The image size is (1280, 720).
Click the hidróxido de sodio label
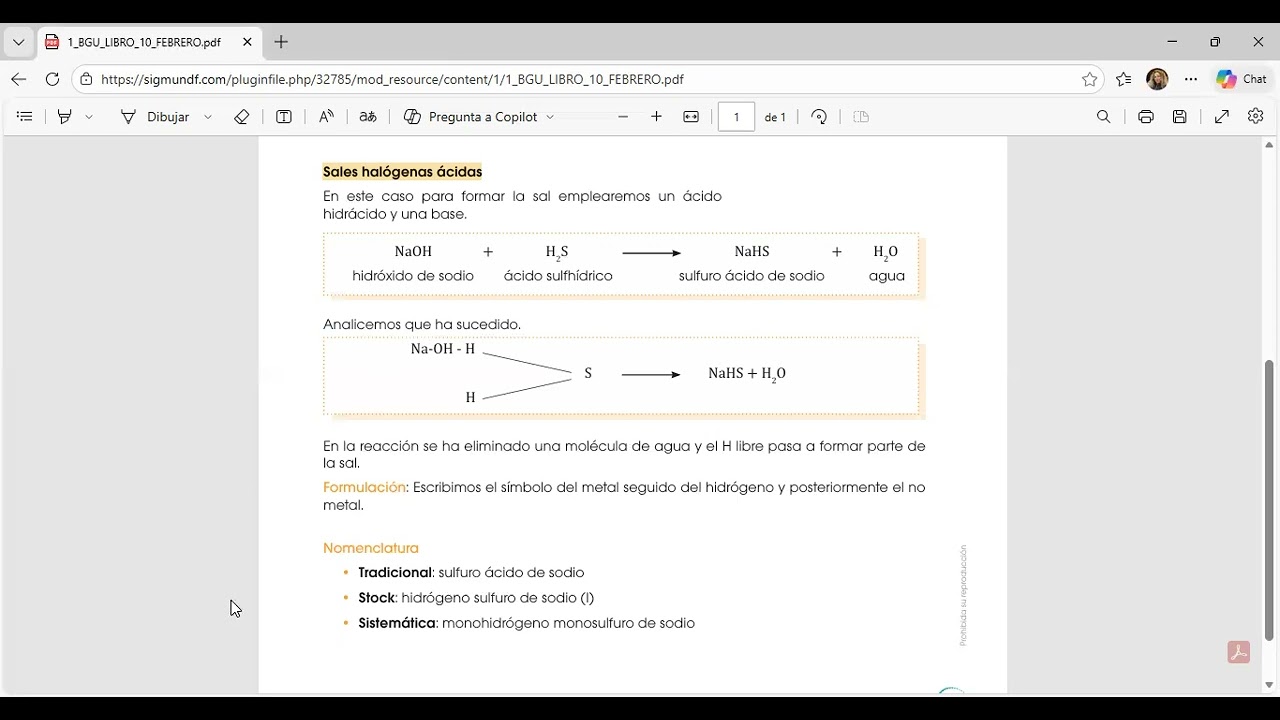coord(413,276)
